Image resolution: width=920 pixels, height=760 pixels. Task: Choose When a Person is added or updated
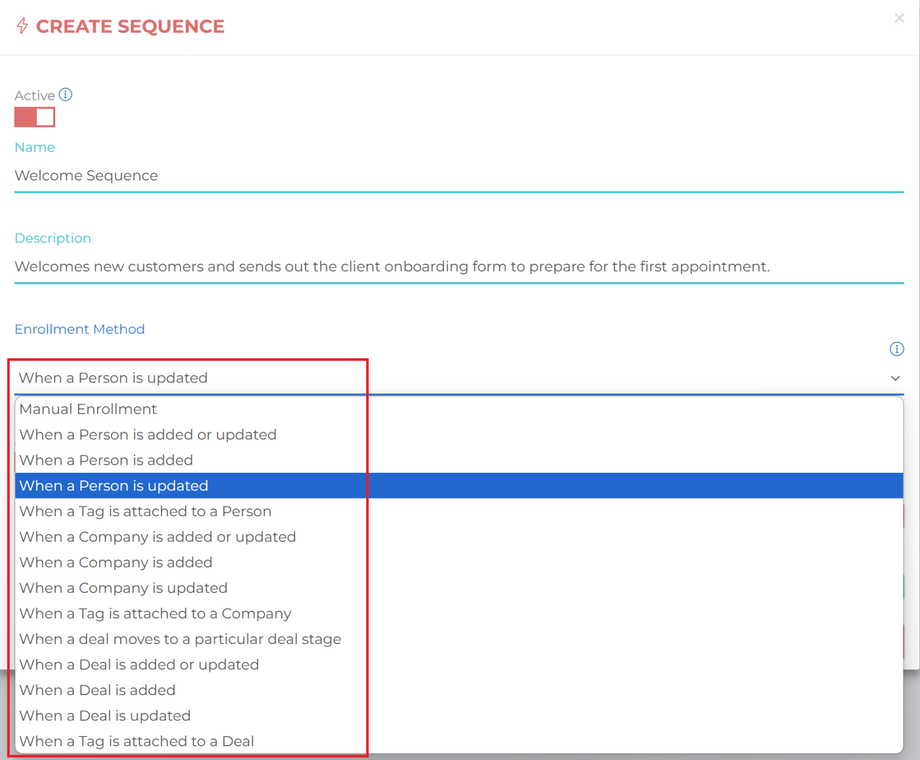click(148, 435)
